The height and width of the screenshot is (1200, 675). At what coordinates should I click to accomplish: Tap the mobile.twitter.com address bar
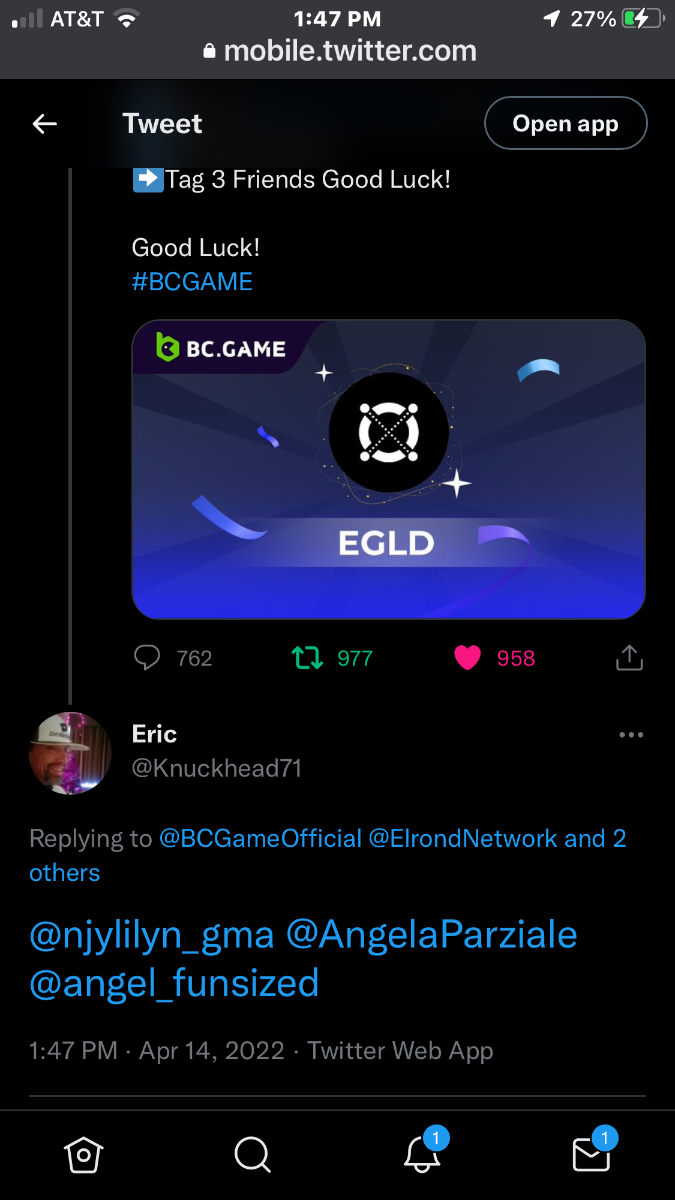pyautogui.click(x=338, y=51)
